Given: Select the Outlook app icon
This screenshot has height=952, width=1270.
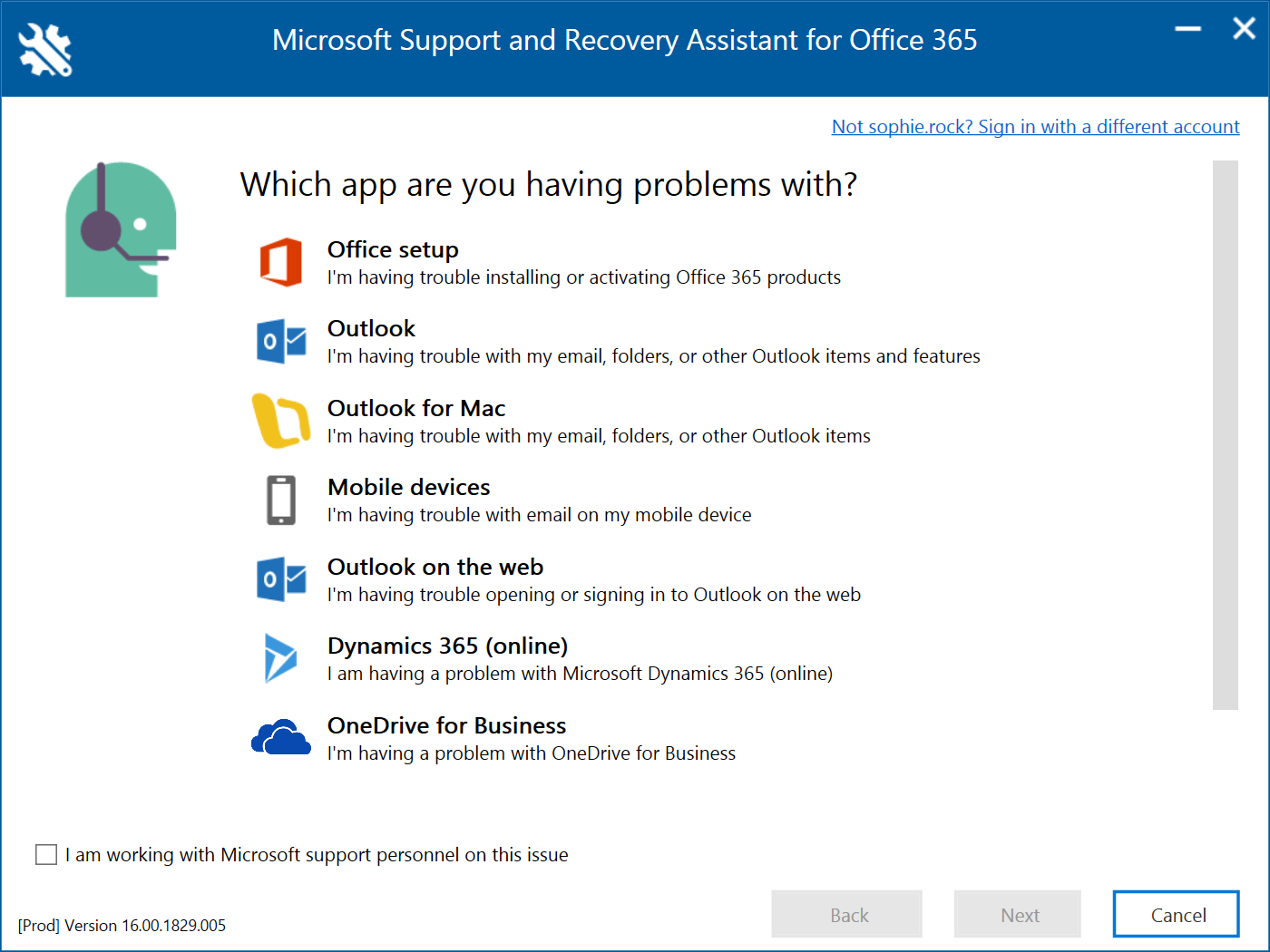Looking at the screenshot, I should coord(281,341).
